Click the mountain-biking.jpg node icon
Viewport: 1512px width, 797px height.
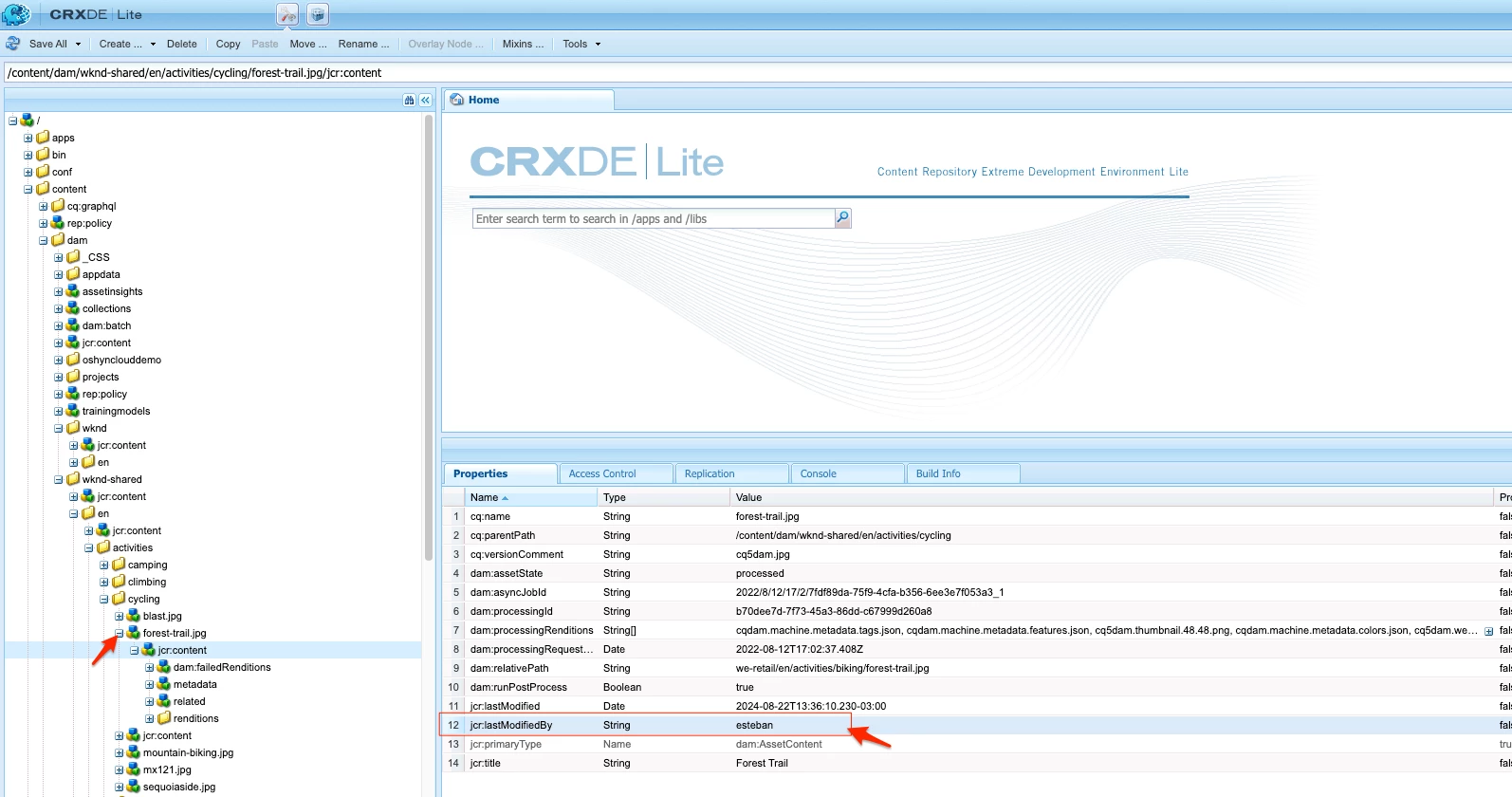(134, 752)
